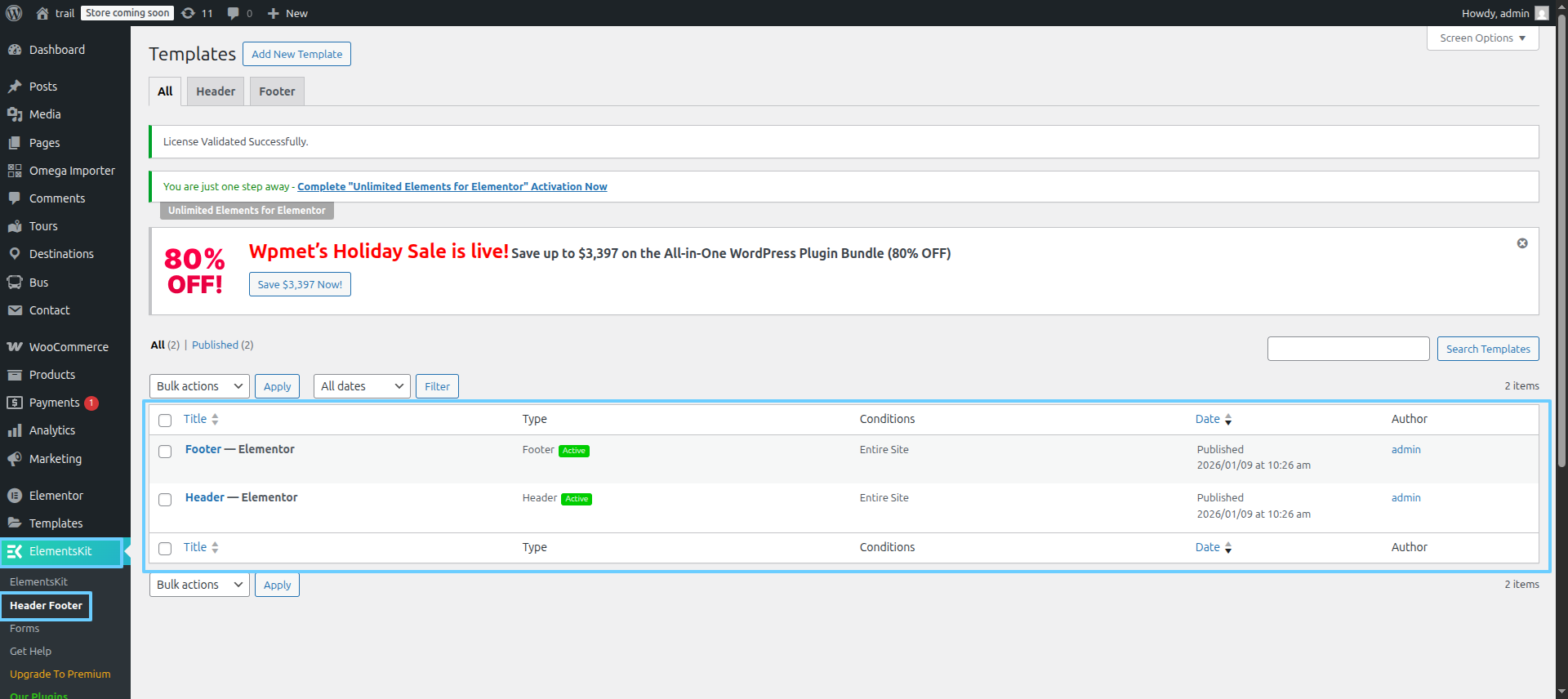The height and width of the screenshot is (699, 1568).
Task: Expand the All dates filter dropdown
Action: pos(362,386)
